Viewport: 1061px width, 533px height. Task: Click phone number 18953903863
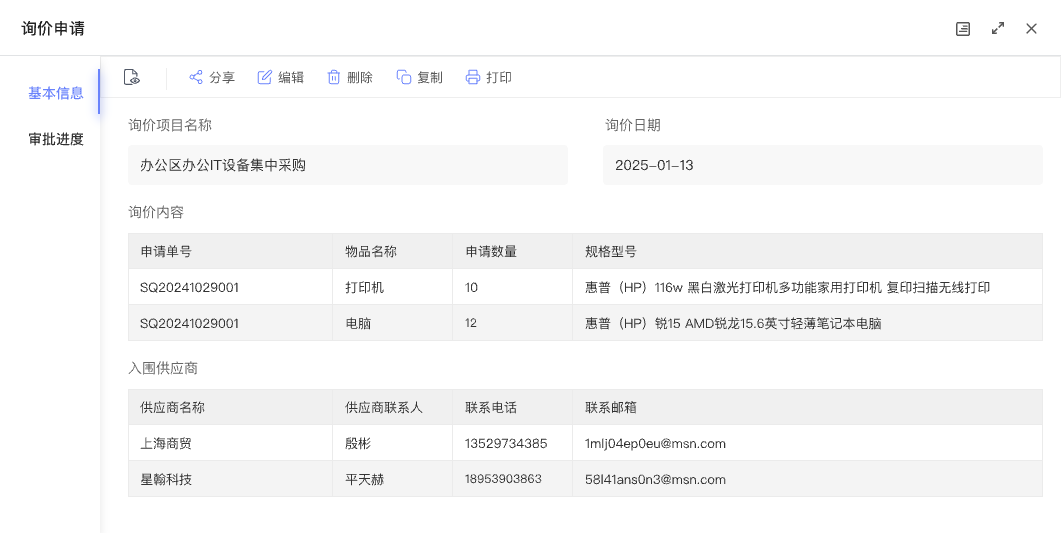point(503,479)
